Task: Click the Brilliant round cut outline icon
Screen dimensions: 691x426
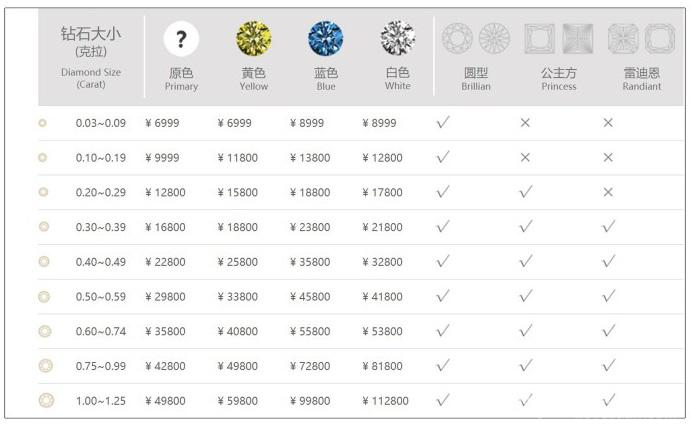Action: click(476, 39)
